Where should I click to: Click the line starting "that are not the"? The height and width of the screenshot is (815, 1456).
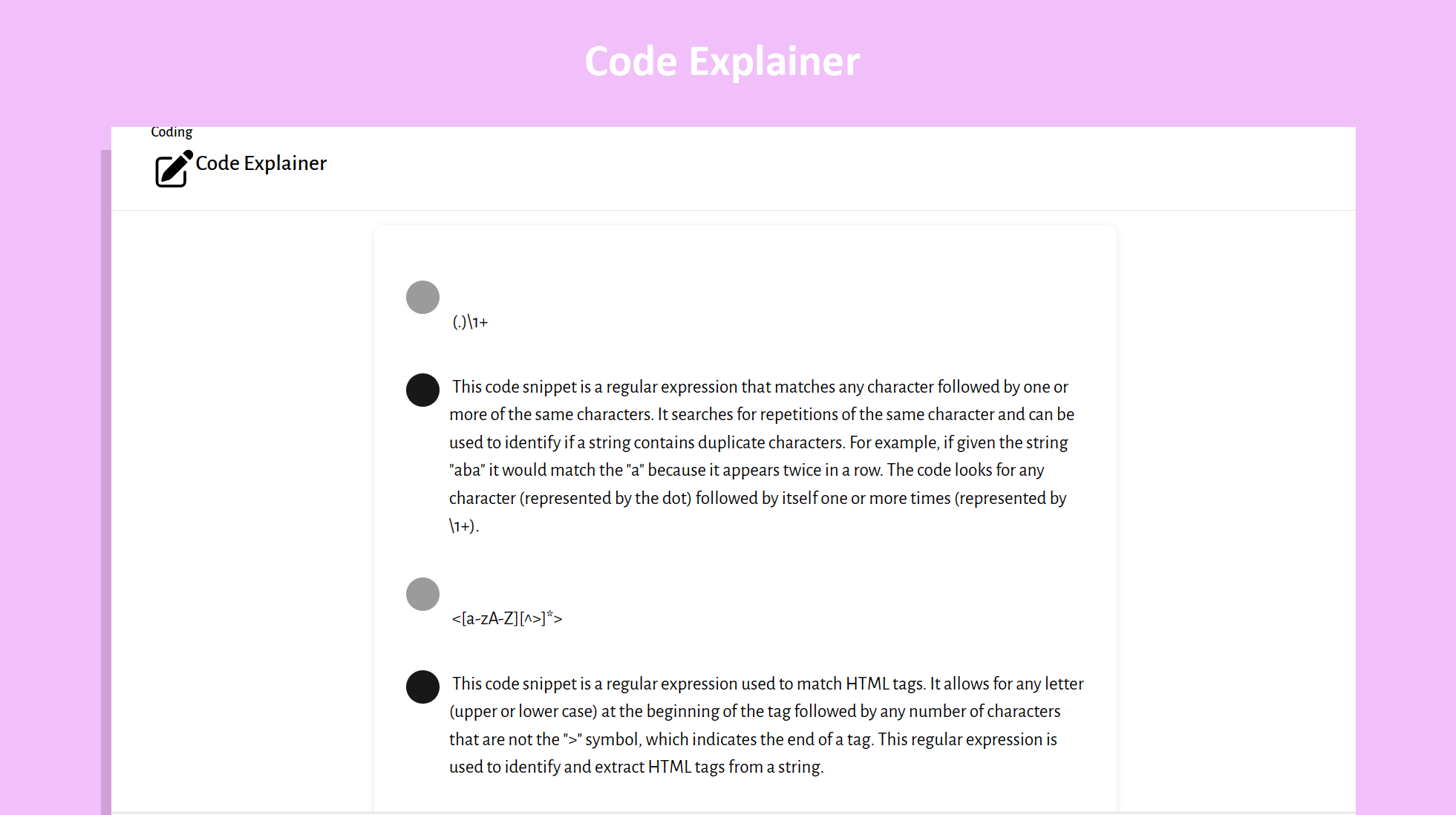point(753,739)
